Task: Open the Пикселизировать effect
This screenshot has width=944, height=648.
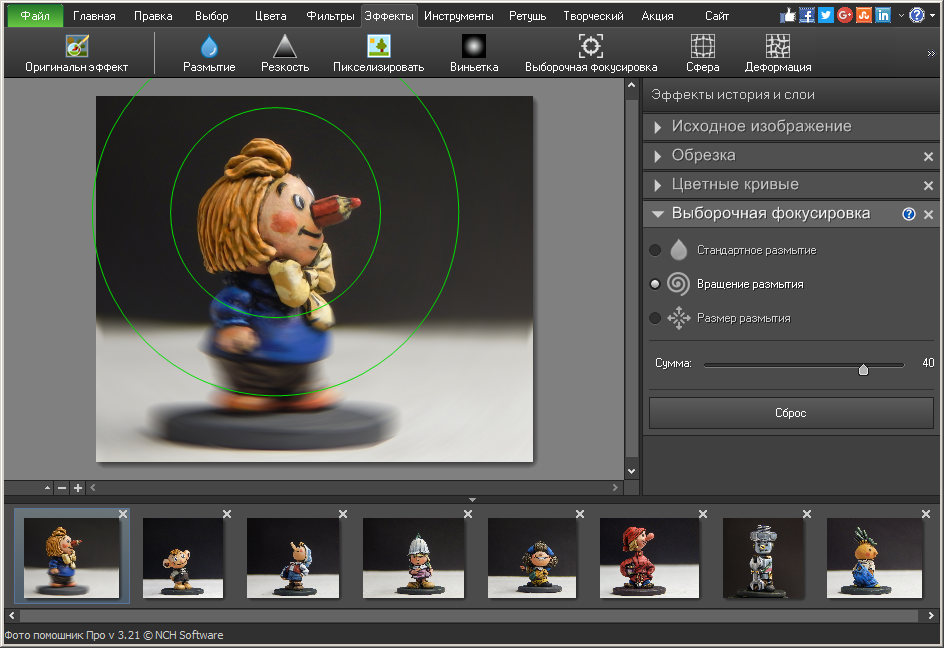Action: click(378, 47)
